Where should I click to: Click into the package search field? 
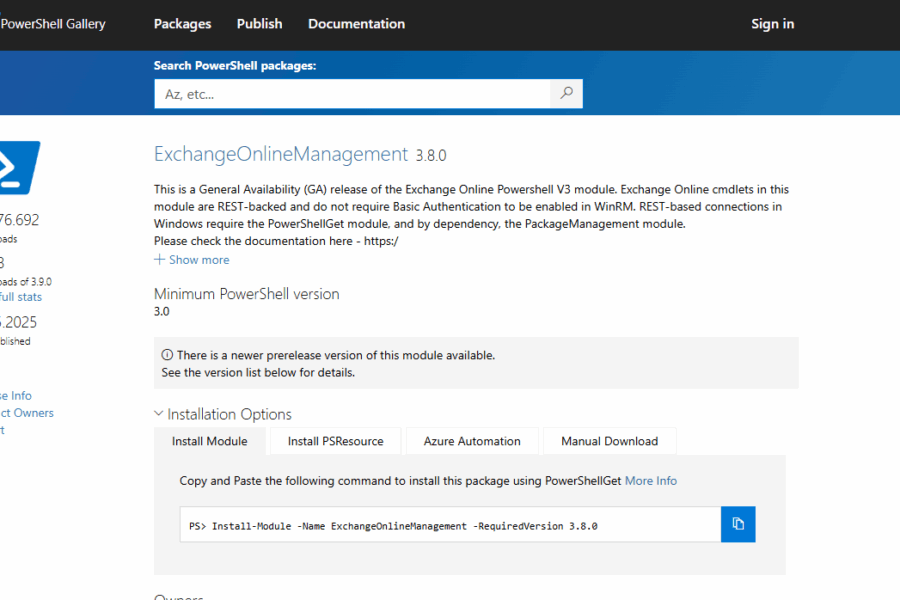(x=352, y=94)
